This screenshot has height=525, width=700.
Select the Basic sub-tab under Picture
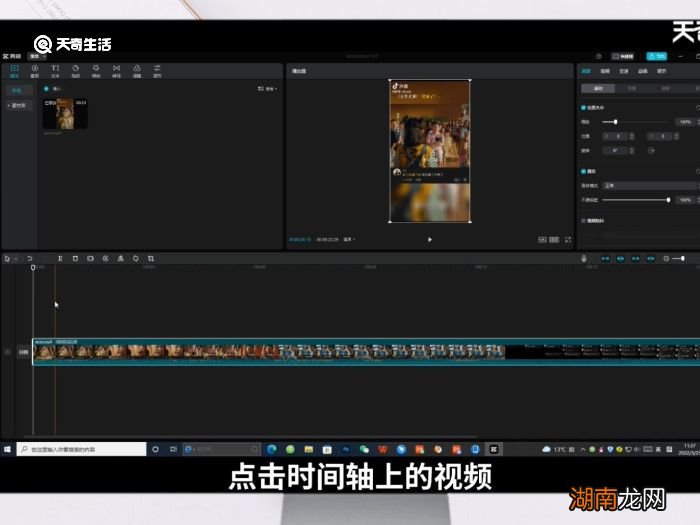point(598,88)
